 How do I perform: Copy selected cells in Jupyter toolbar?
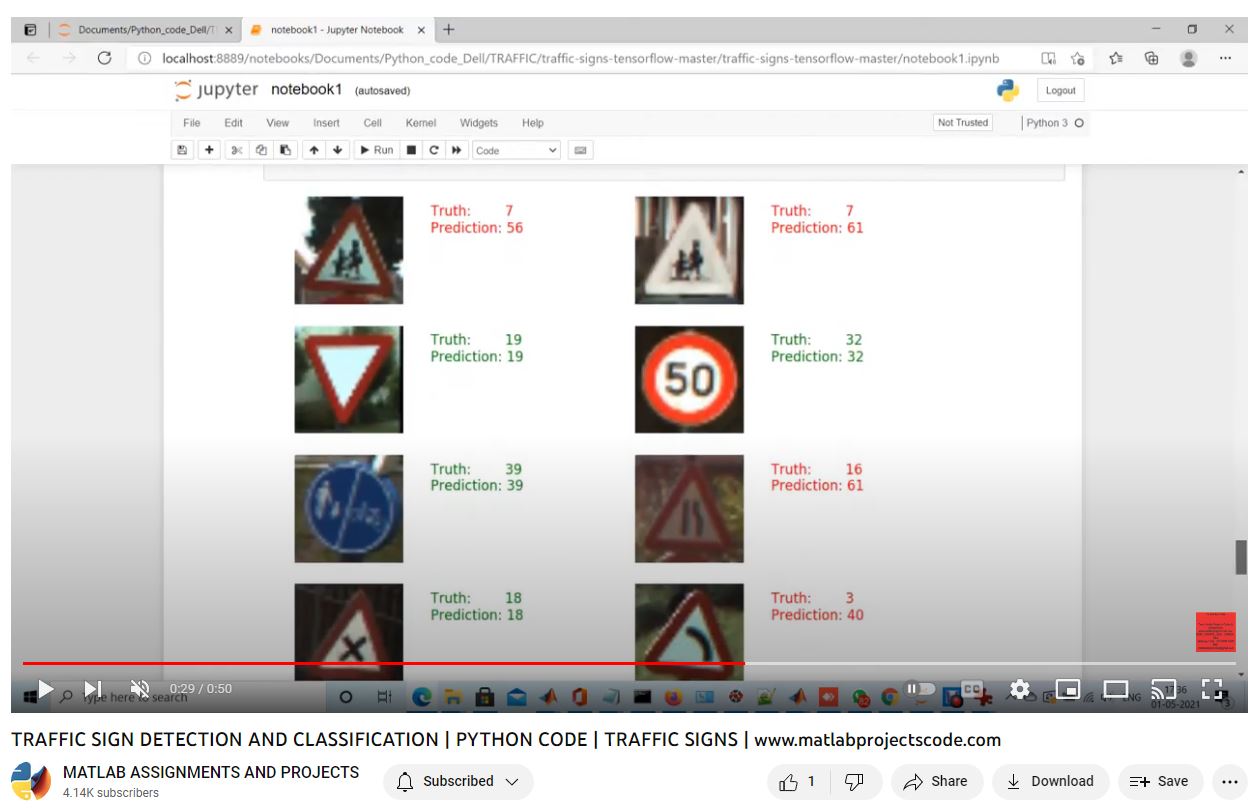[x=261, y=150]
